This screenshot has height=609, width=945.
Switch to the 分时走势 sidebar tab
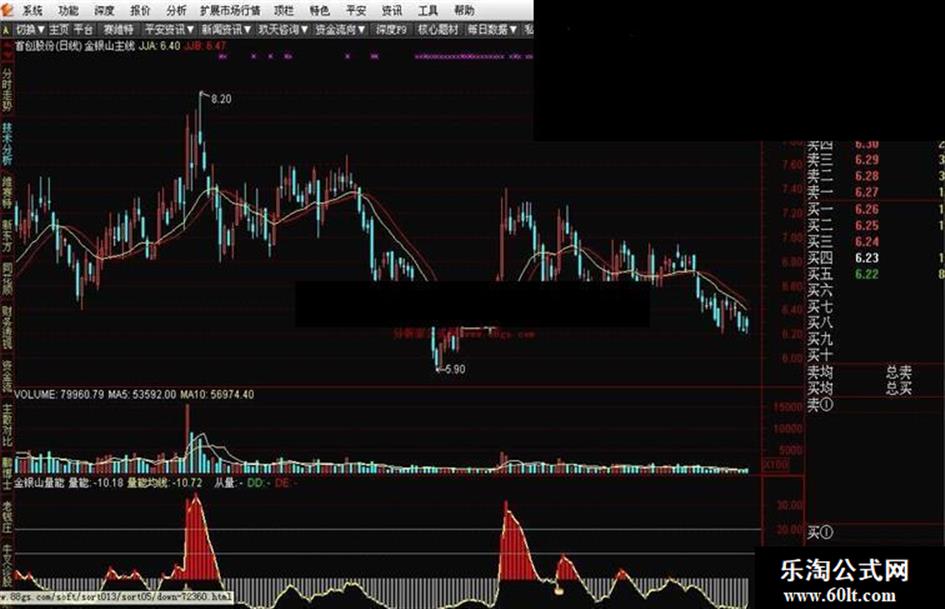tap(7, 90)
